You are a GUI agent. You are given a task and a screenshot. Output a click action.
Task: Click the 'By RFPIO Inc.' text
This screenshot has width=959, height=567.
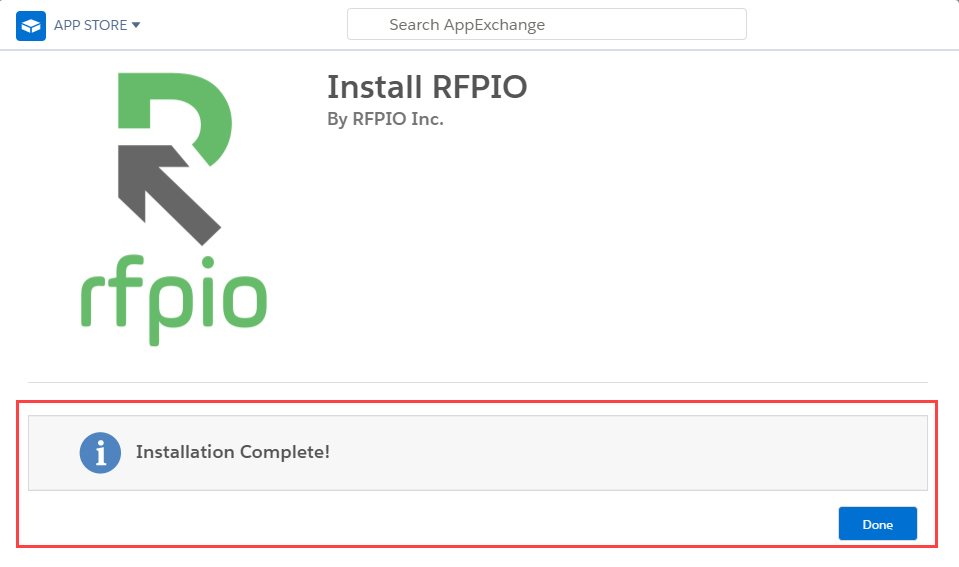coord(385,119)
